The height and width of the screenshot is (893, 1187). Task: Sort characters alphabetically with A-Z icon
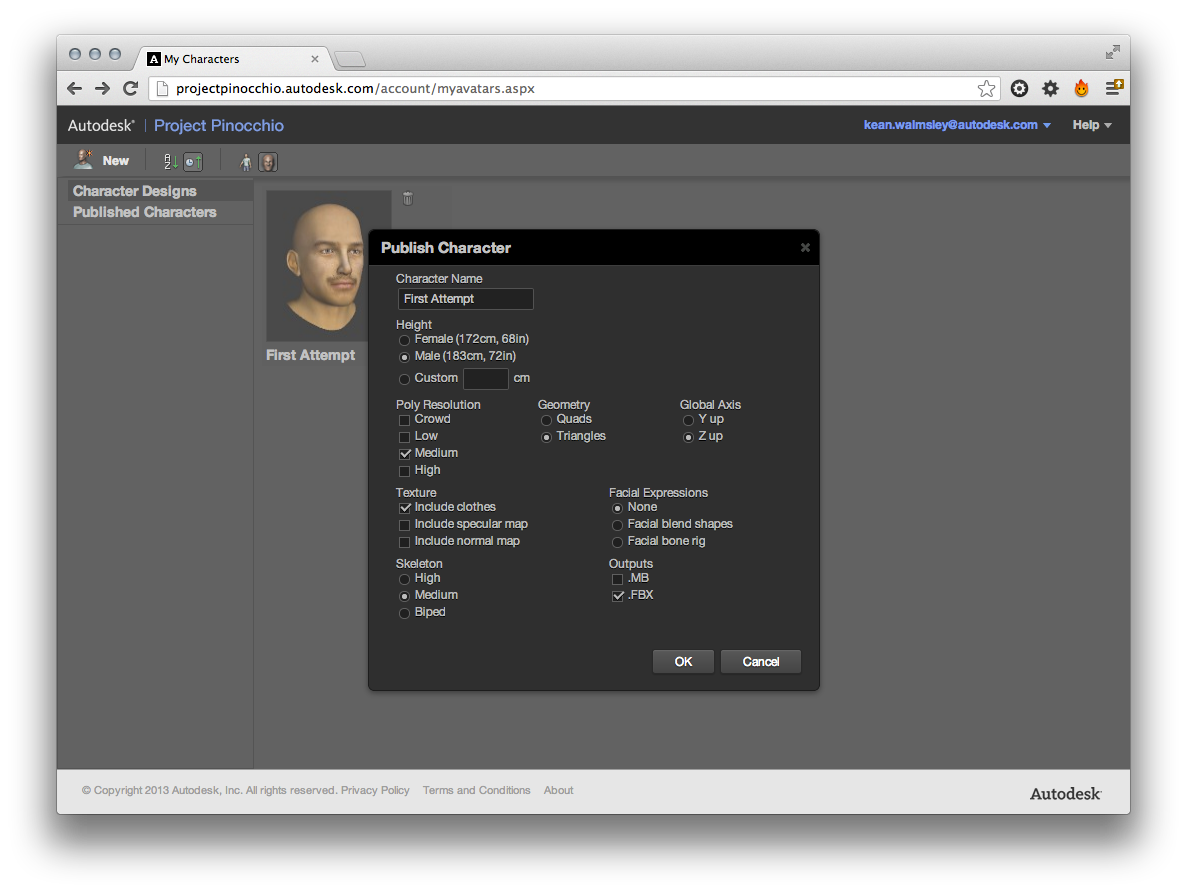click(170, 161)
